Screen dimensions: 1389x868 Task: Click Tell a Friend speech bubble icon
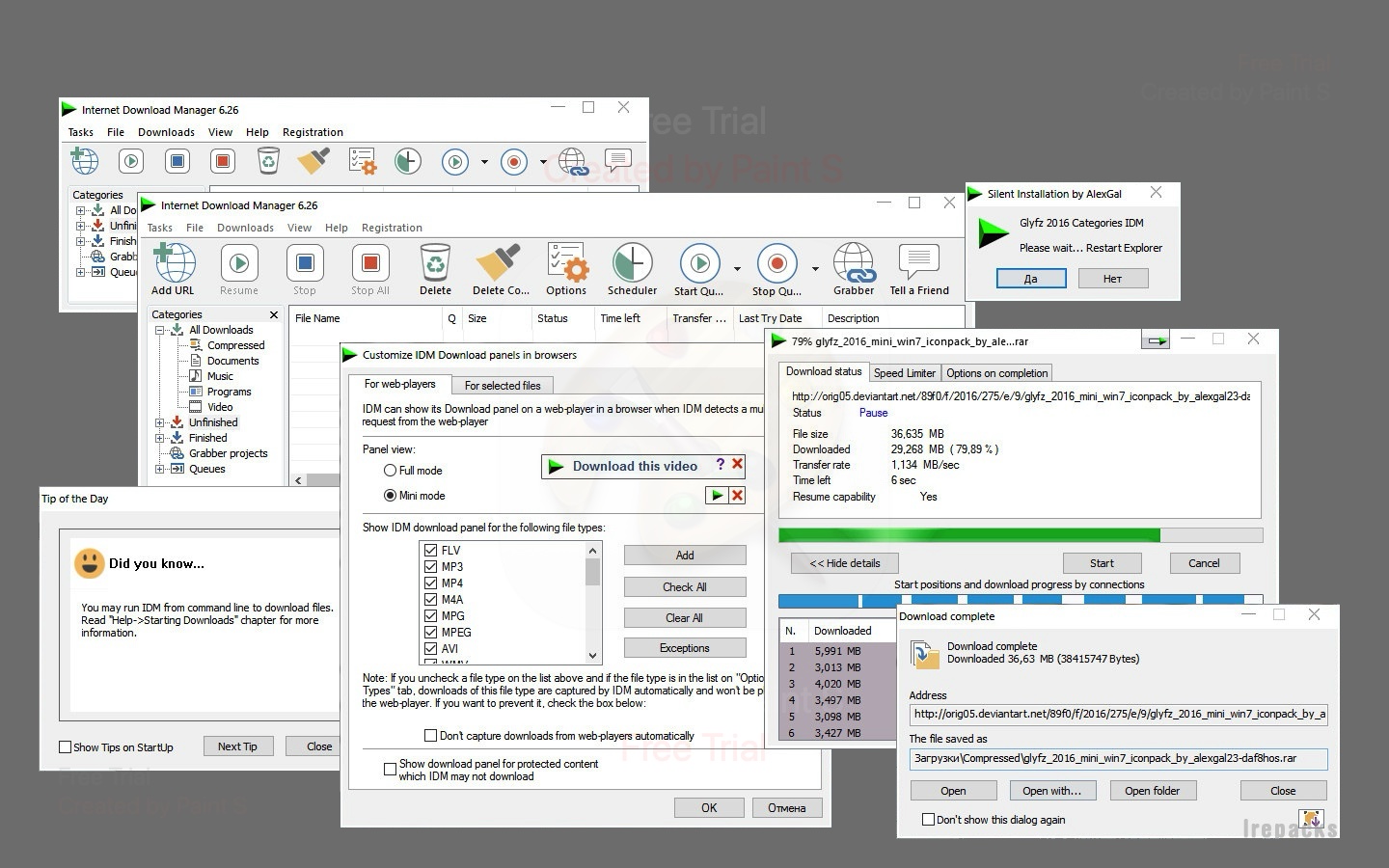coord(918,261)
